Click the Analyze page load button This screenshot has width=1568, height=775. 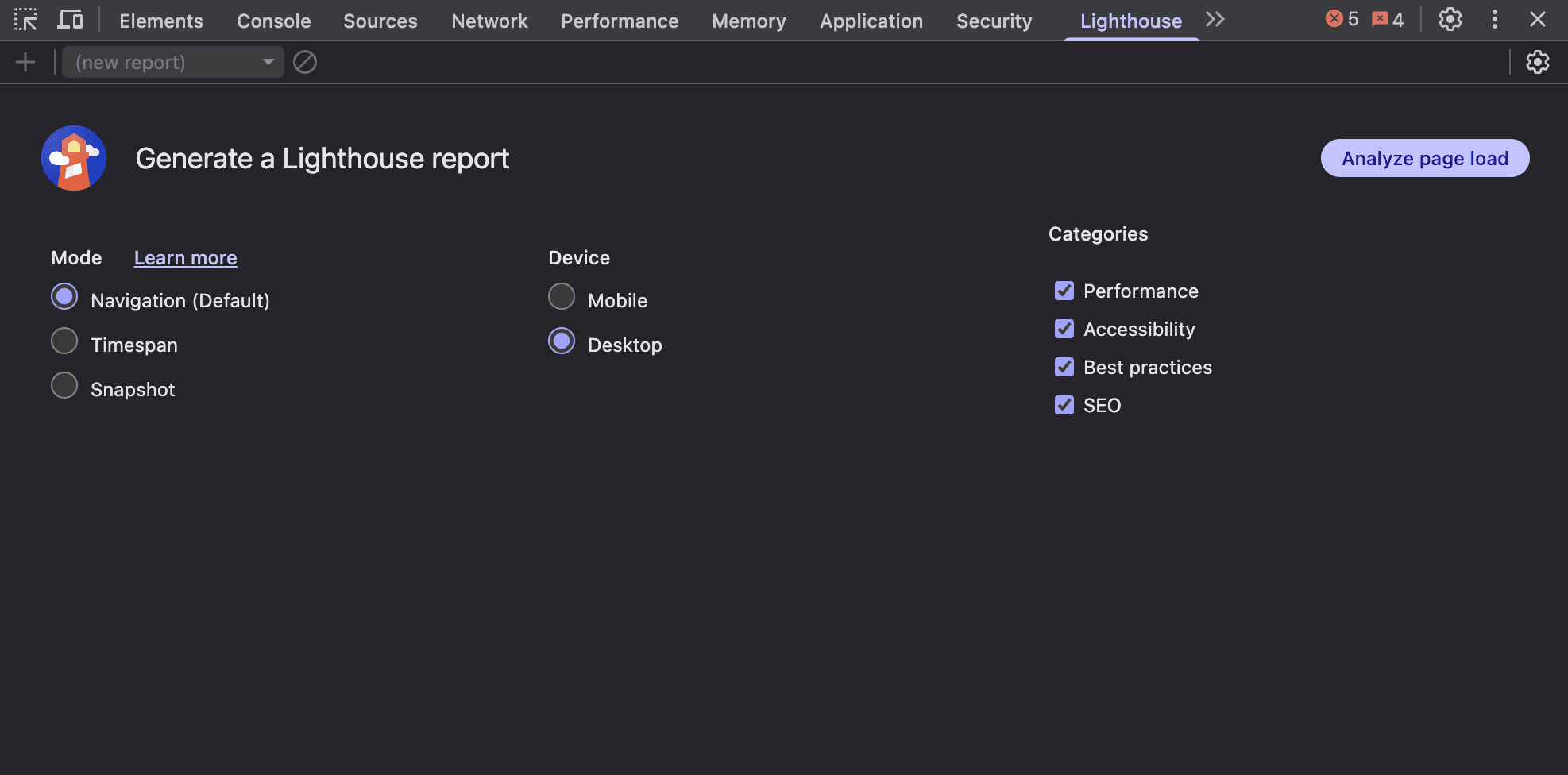click(1425, 158)
